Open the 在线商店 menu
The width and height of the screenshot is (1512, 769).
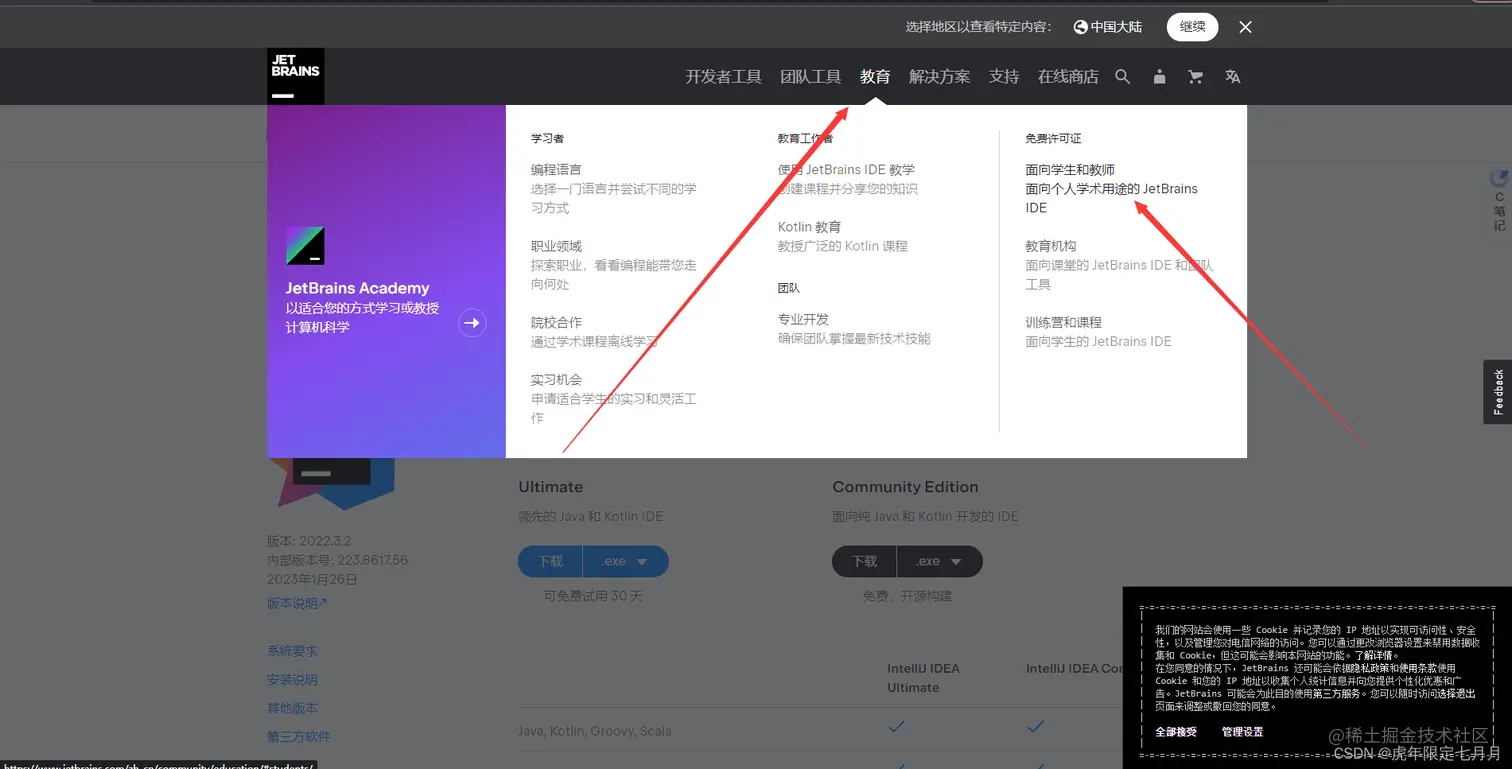(x=1068, y=77)
